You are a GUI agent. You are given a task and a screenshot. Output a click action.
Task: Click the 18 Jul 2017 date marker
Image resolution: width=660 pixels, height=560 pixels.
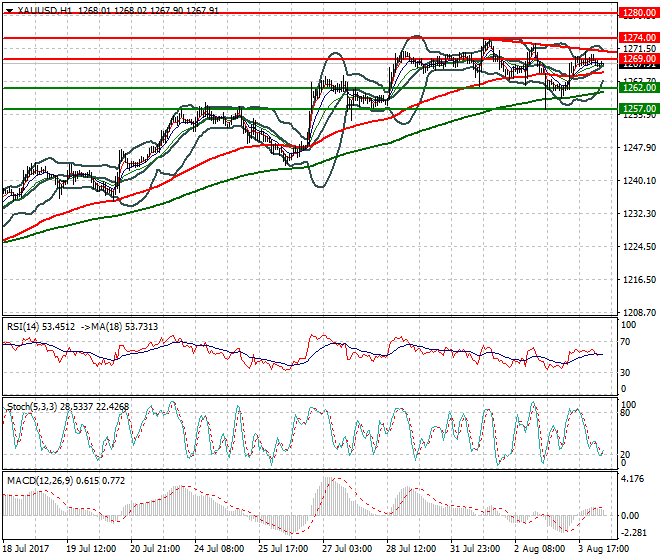26,549
